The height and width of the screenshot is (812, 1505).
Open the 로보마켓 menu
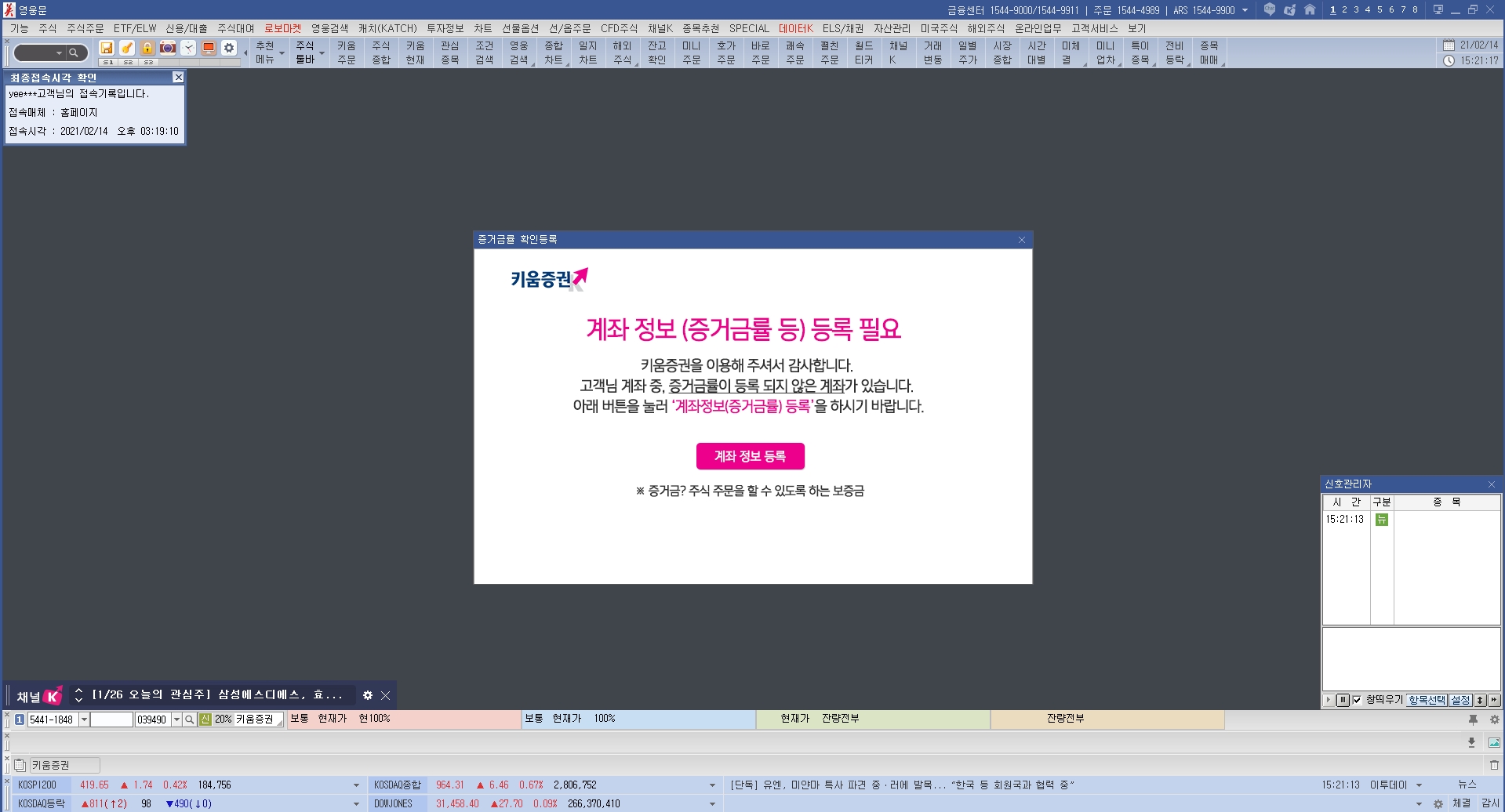282,28
